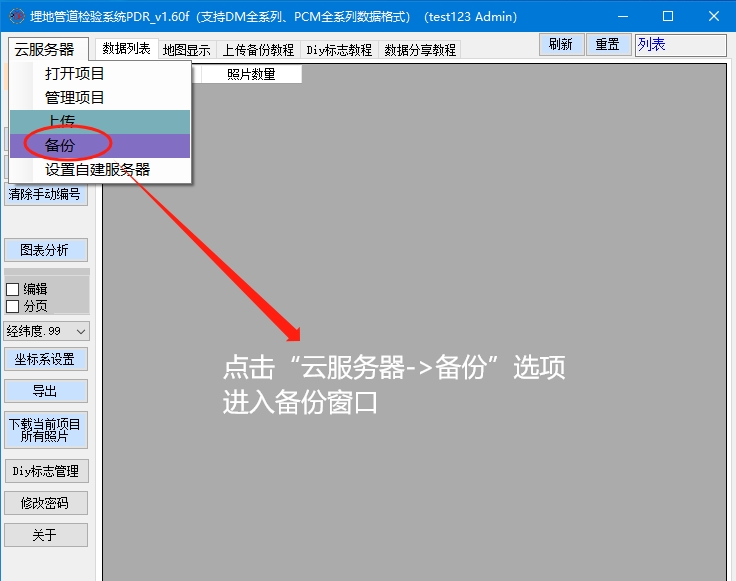Choose 管理项目 menu entry
The image size is (736, 581).
pyautogui.click(x=75, y=98)
